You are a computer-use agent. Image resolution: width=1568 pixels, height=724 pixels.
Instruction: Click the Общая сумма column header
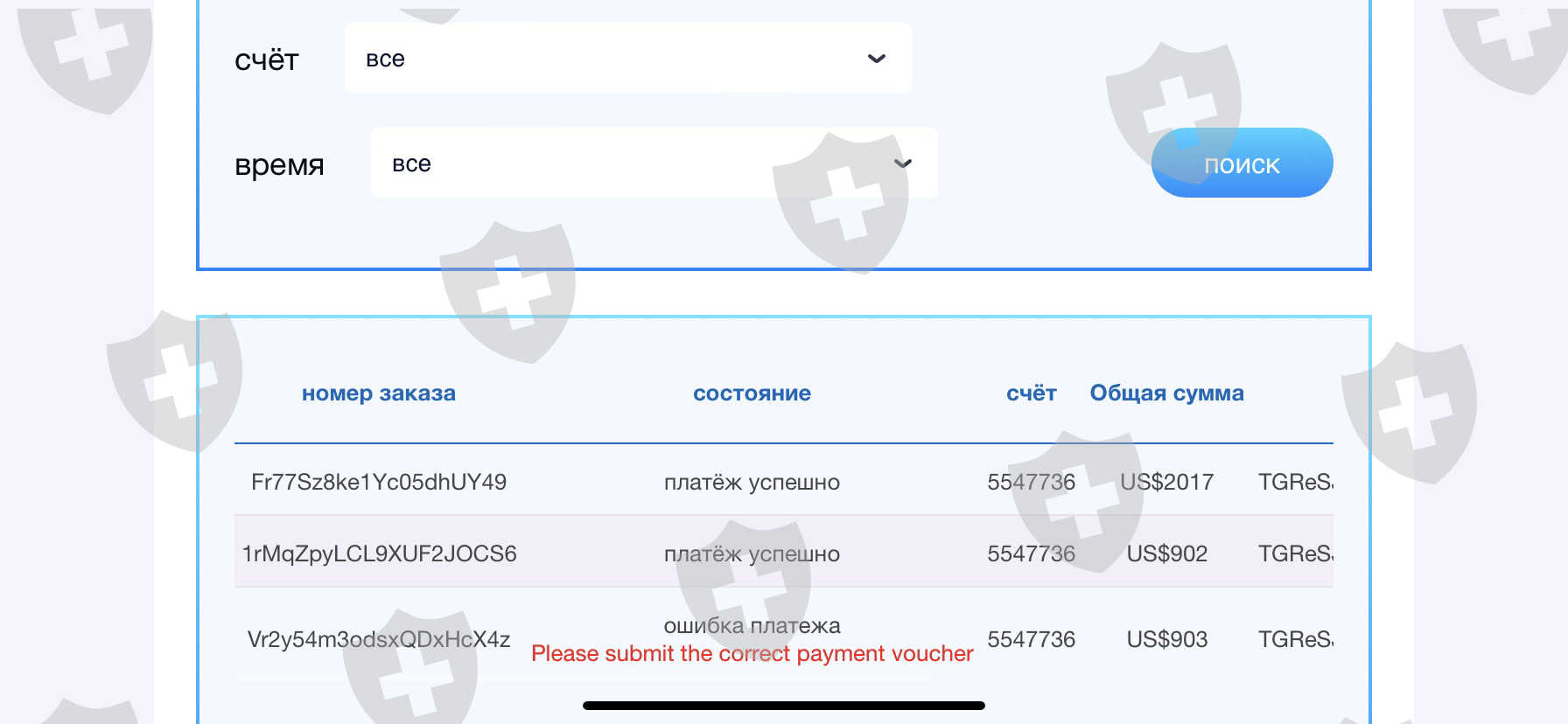click(1166, 393)
